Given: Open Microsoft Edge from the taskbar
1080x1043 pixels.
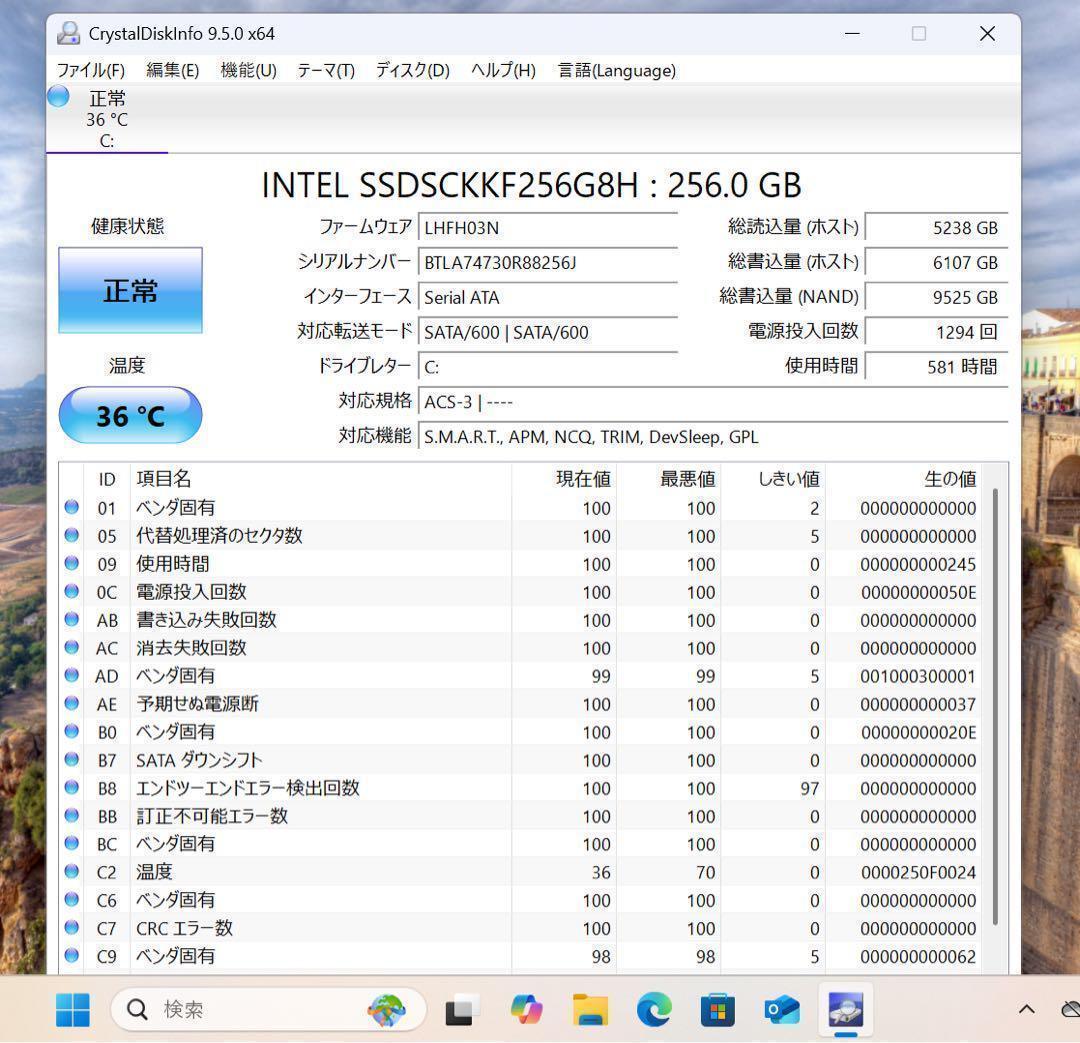Looking at the screenshot, I should click(x=654, y=1010).
